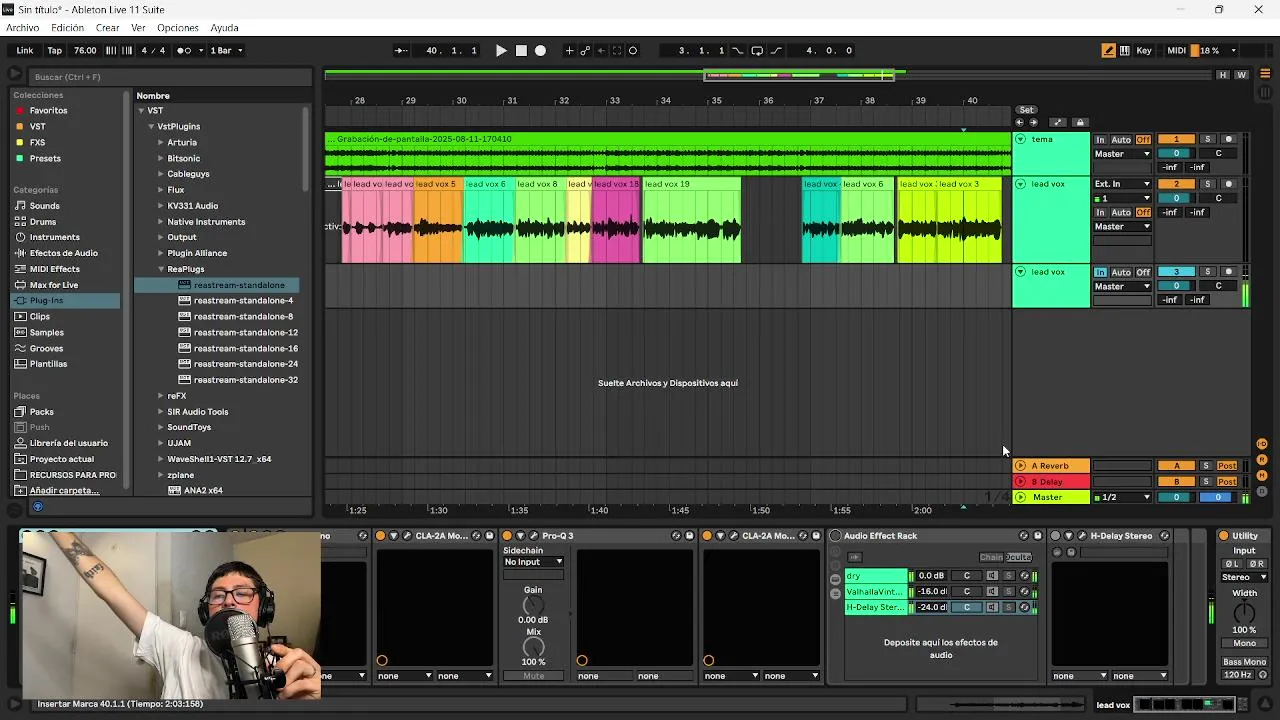Deactivate track 2 with its activator
The width and height of the screenshot is (1280, 720).
[1176, 184]
